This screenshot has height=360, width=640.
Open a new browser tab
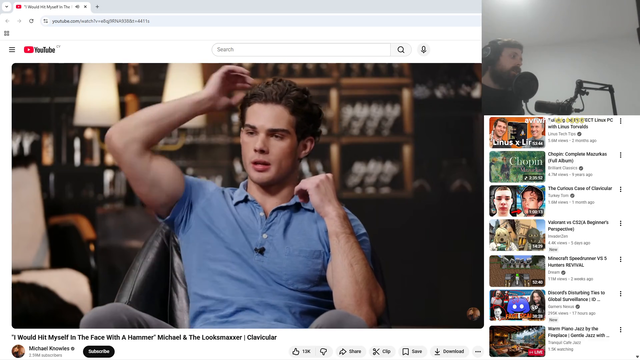click(x=97, y=7)
